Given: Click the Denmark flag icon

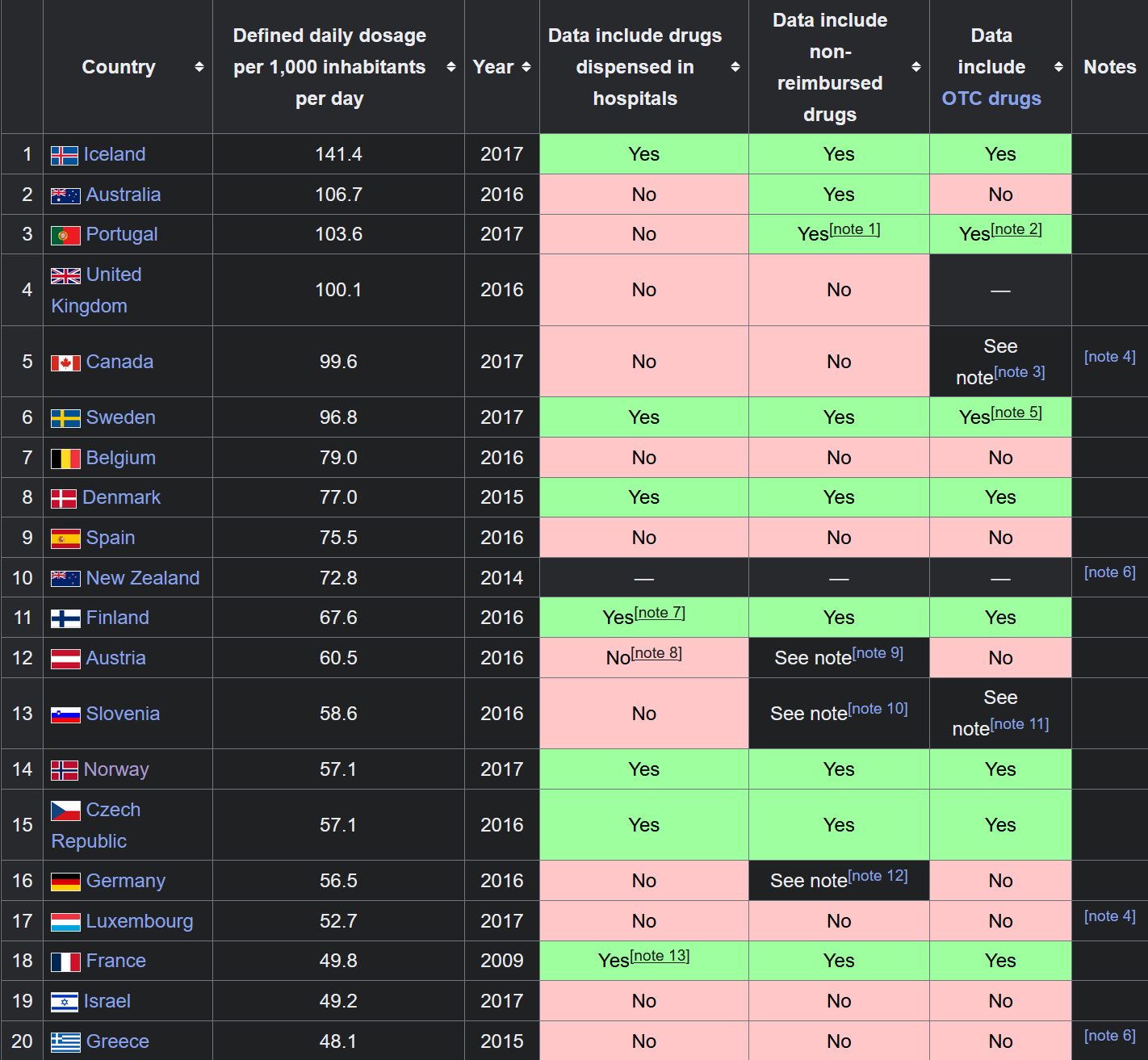Looking at the screenshot, I should (64, 499).
